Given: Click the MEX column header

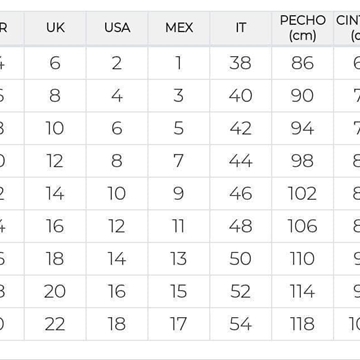Looking at the screenshot, I should pos(179,28).
